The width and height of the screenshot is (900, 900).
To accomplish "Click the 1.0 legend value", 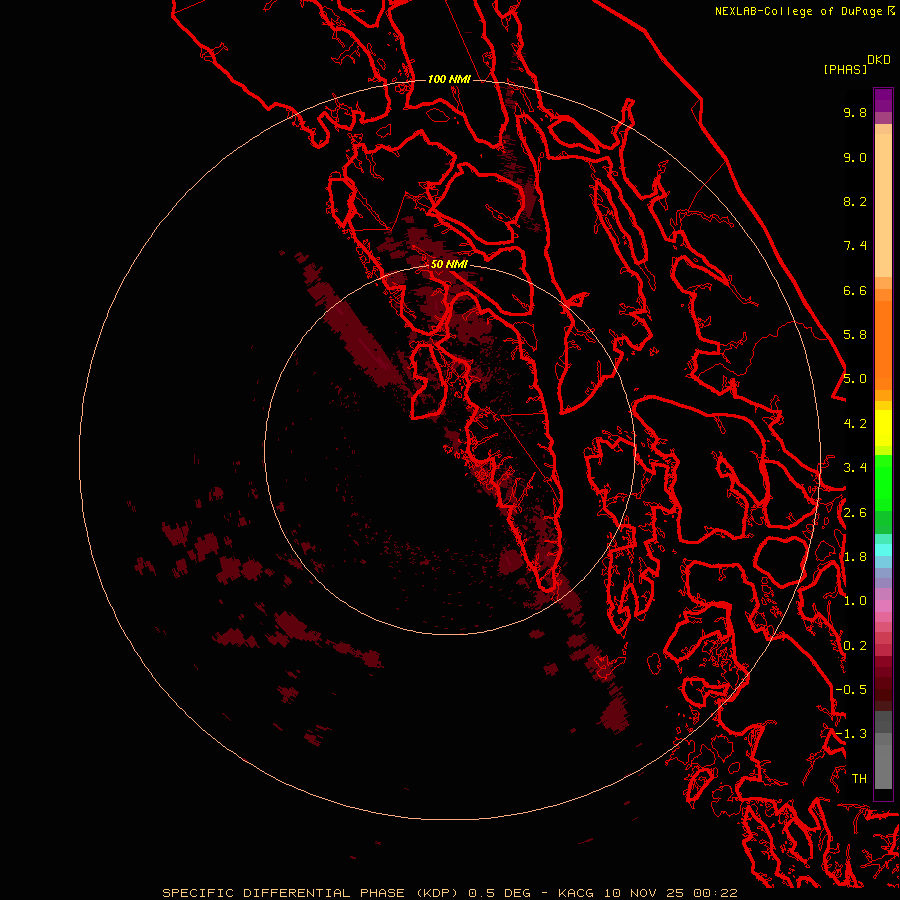I will 855,601.
